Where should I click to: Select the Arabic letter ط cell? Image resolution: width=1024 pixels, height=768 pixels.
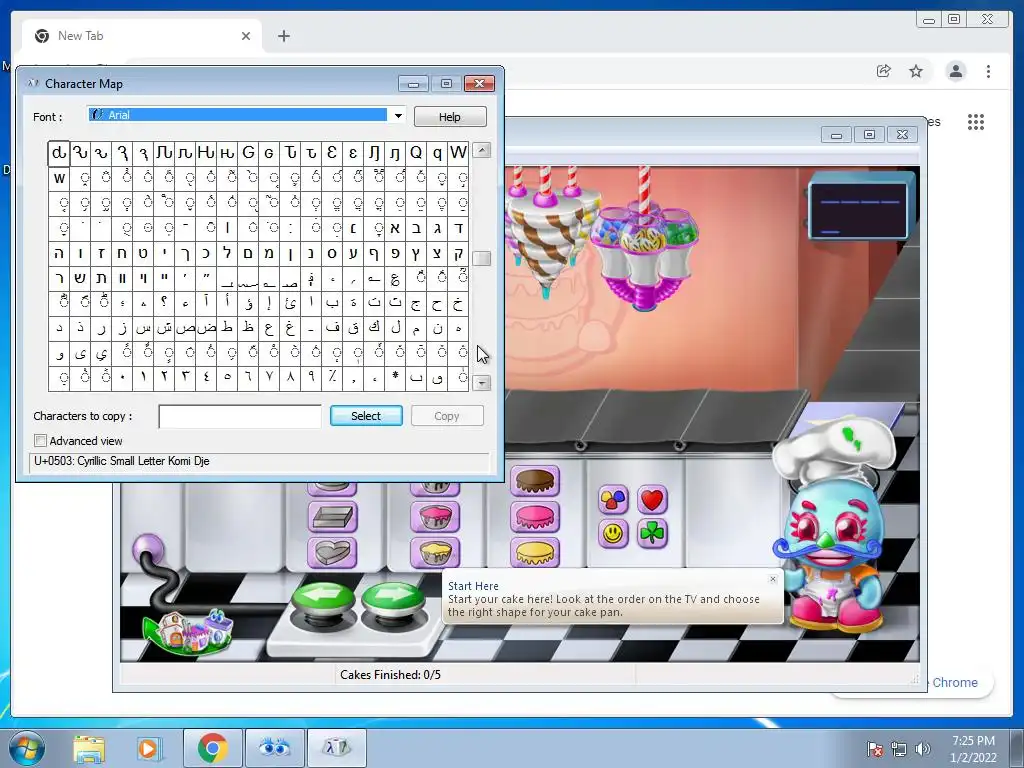point(227,328)
